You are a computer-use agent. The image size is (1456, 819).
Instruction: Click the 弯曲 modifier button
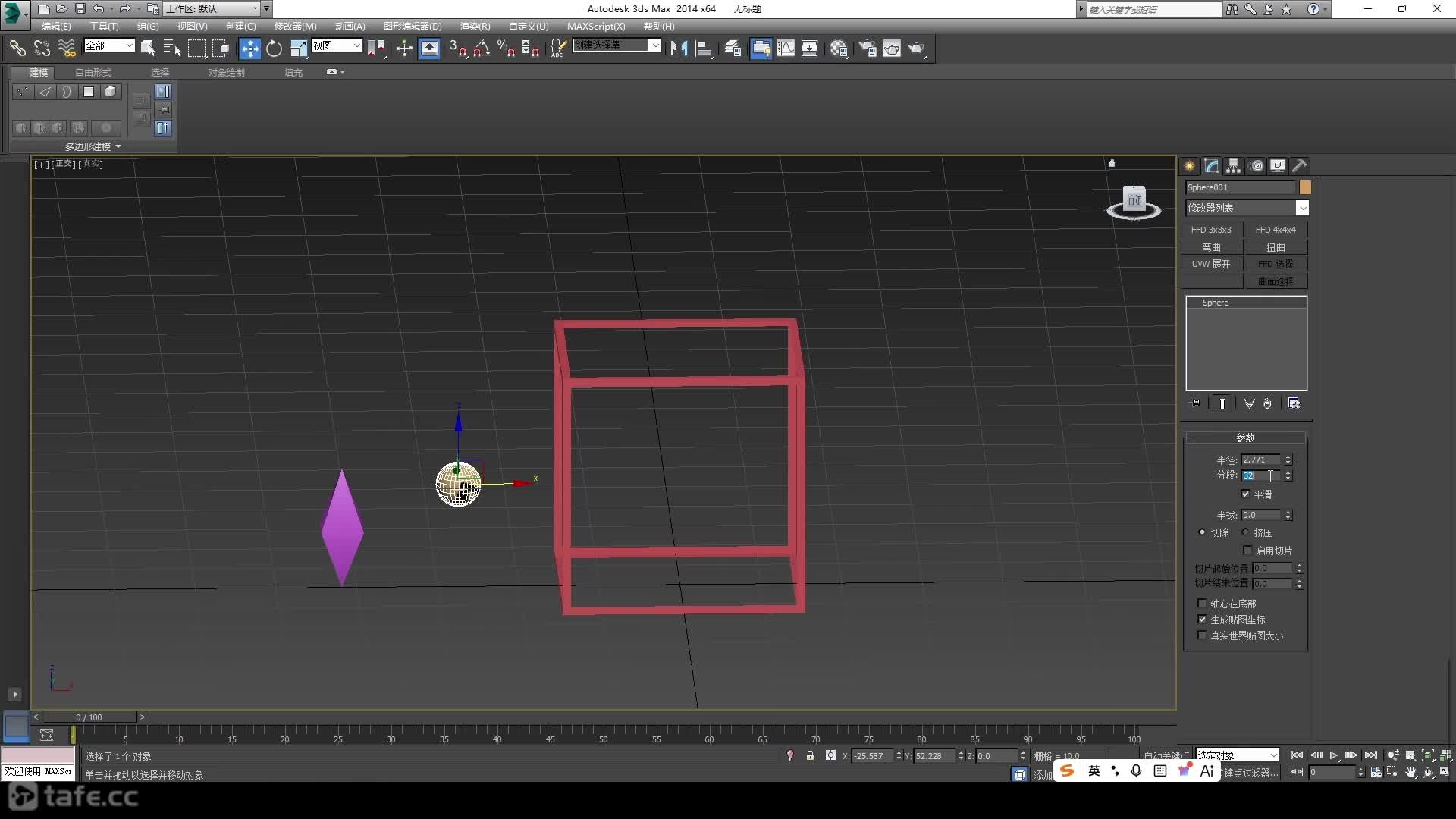(x=1211, y=247)
